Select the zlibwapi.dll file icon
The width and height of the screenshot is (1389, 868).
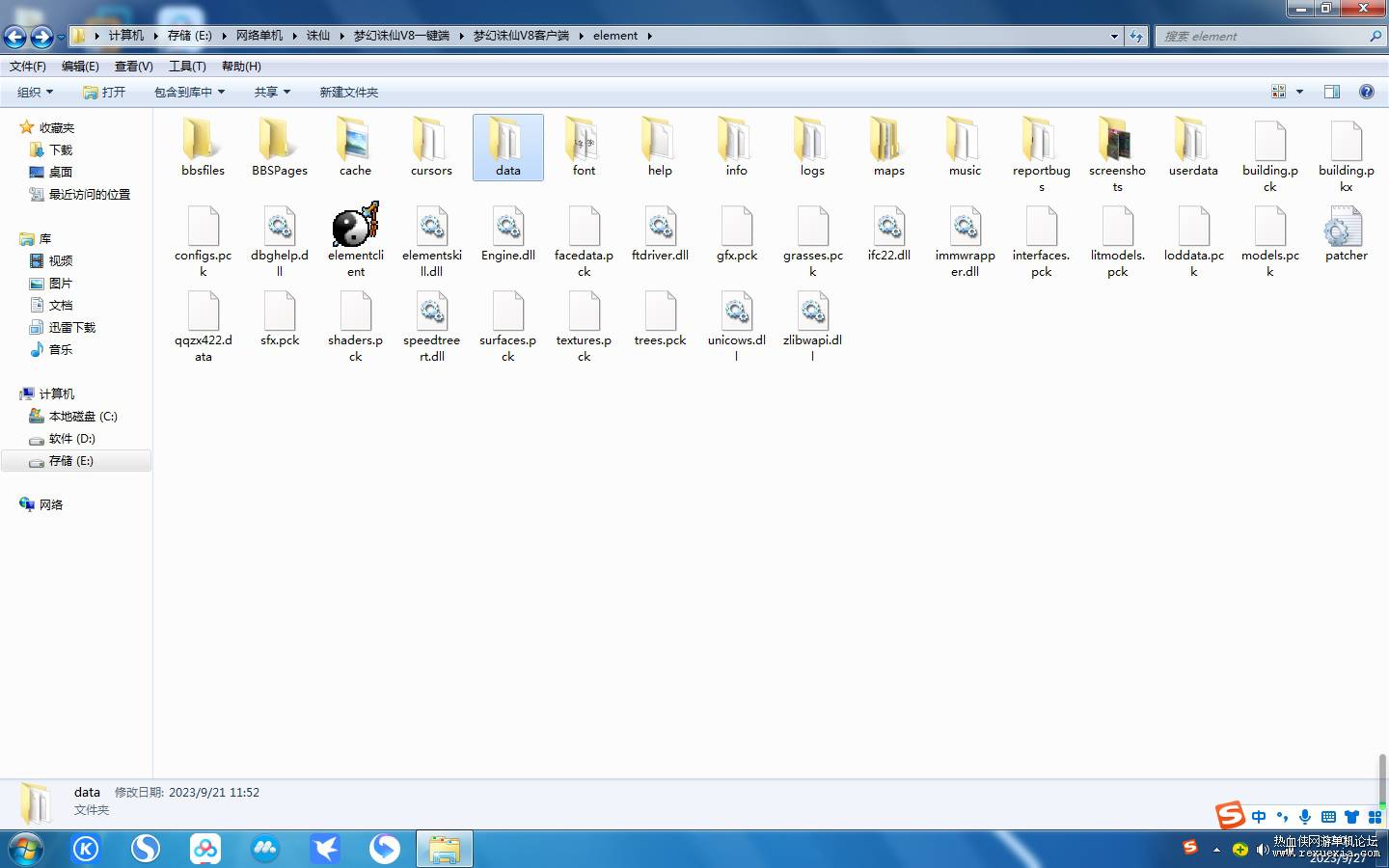tap(812, 311)
